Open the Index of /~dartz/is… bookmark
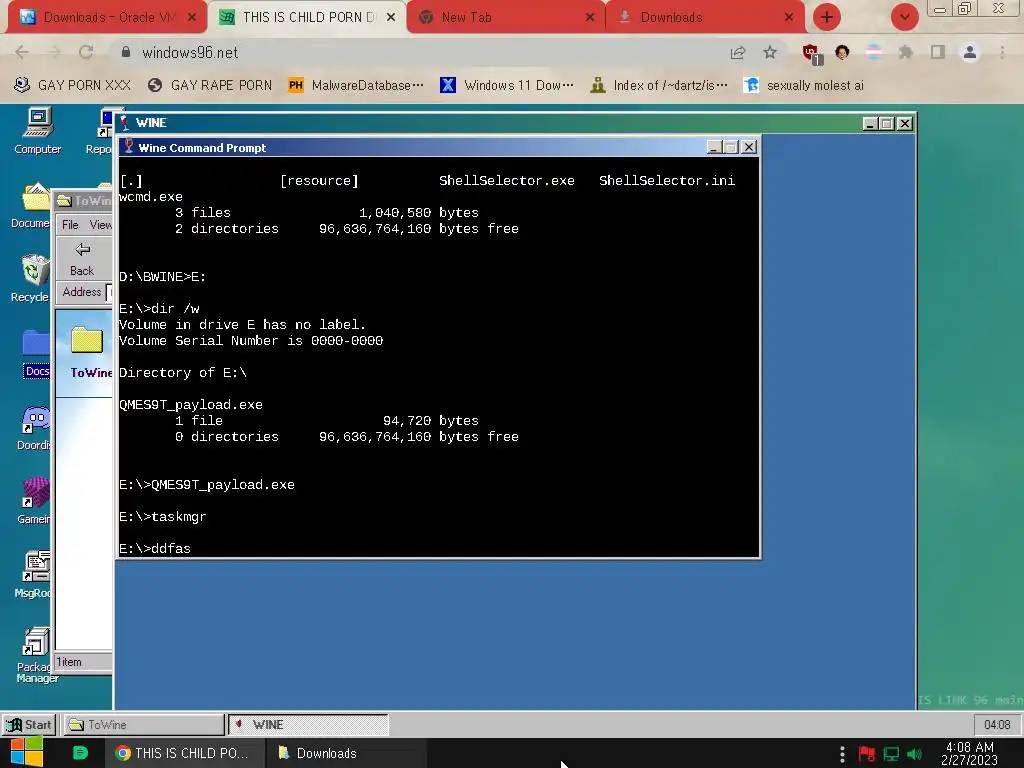The width and height of the screenshot is (1024, 768). [658, 86]
